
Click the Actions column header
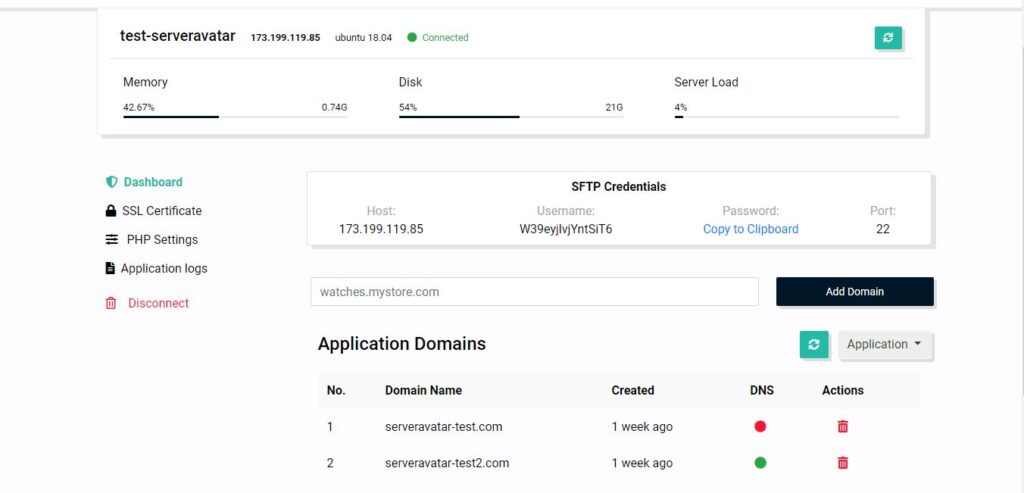coord(842,390)
